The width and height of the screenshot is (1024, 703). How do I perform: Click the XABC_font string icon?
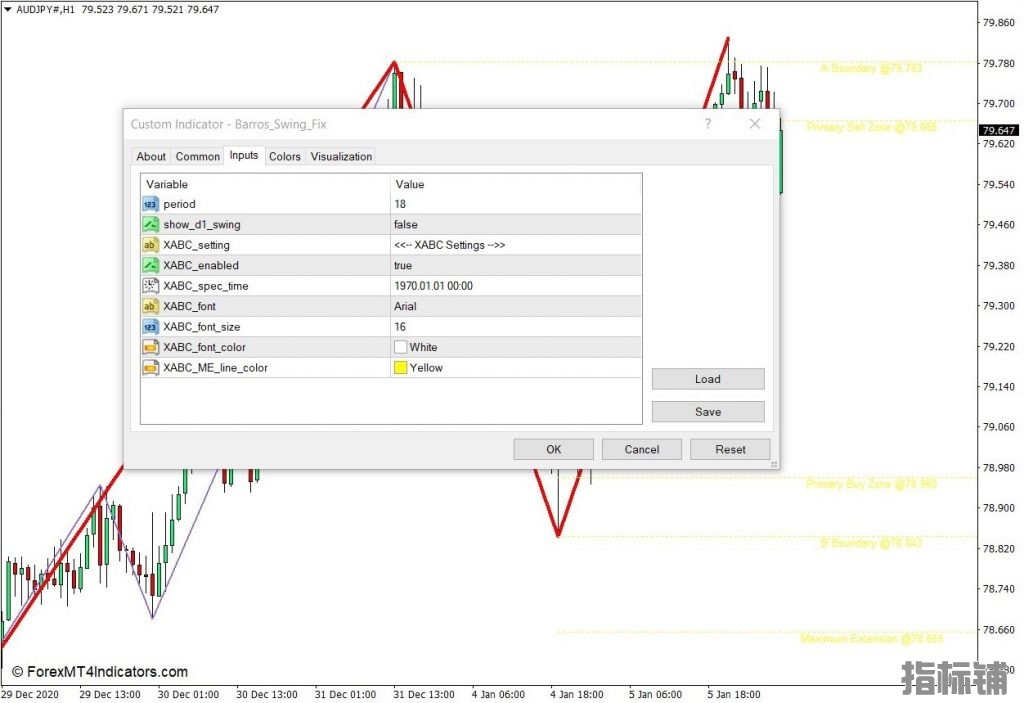[150, 306]
